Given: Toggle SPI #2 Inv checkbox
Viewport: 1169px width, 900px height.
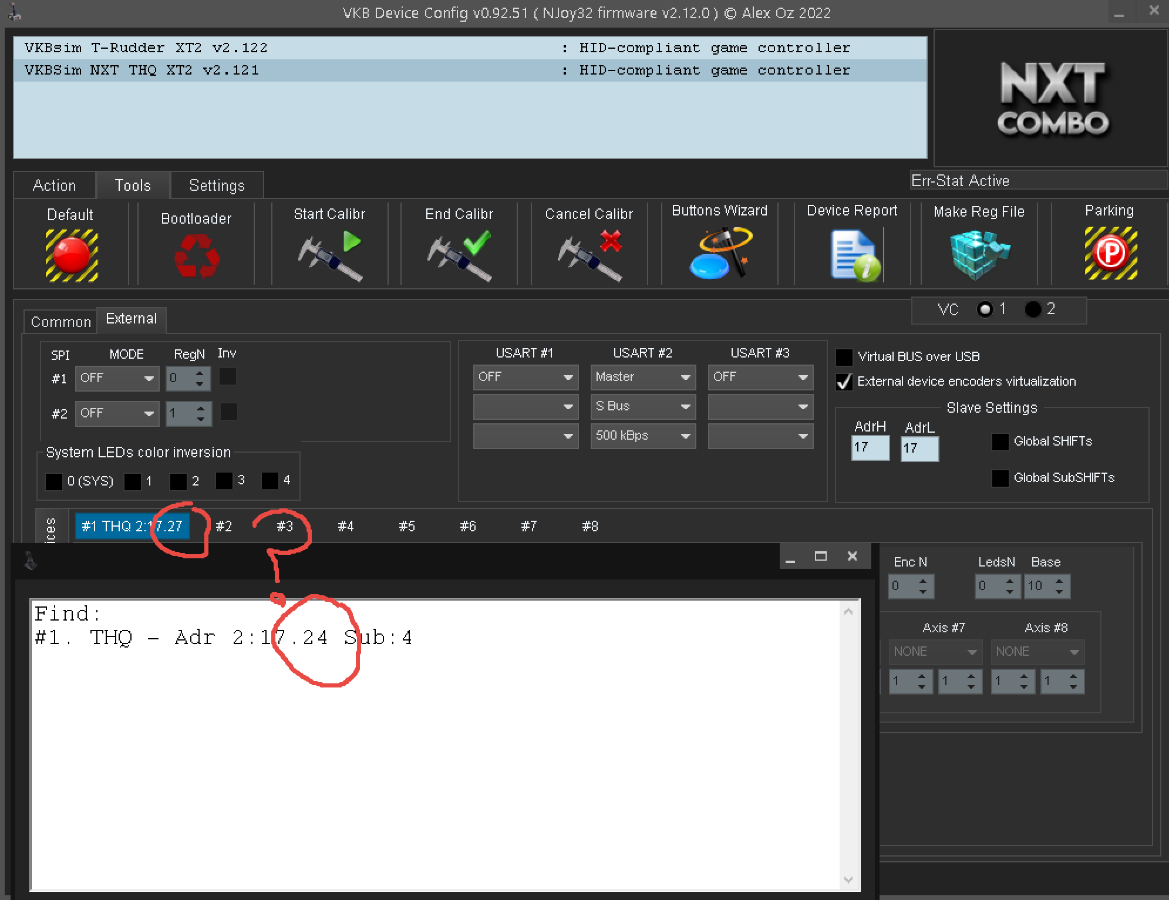Looking at the screenshot, I should (229, 412).
